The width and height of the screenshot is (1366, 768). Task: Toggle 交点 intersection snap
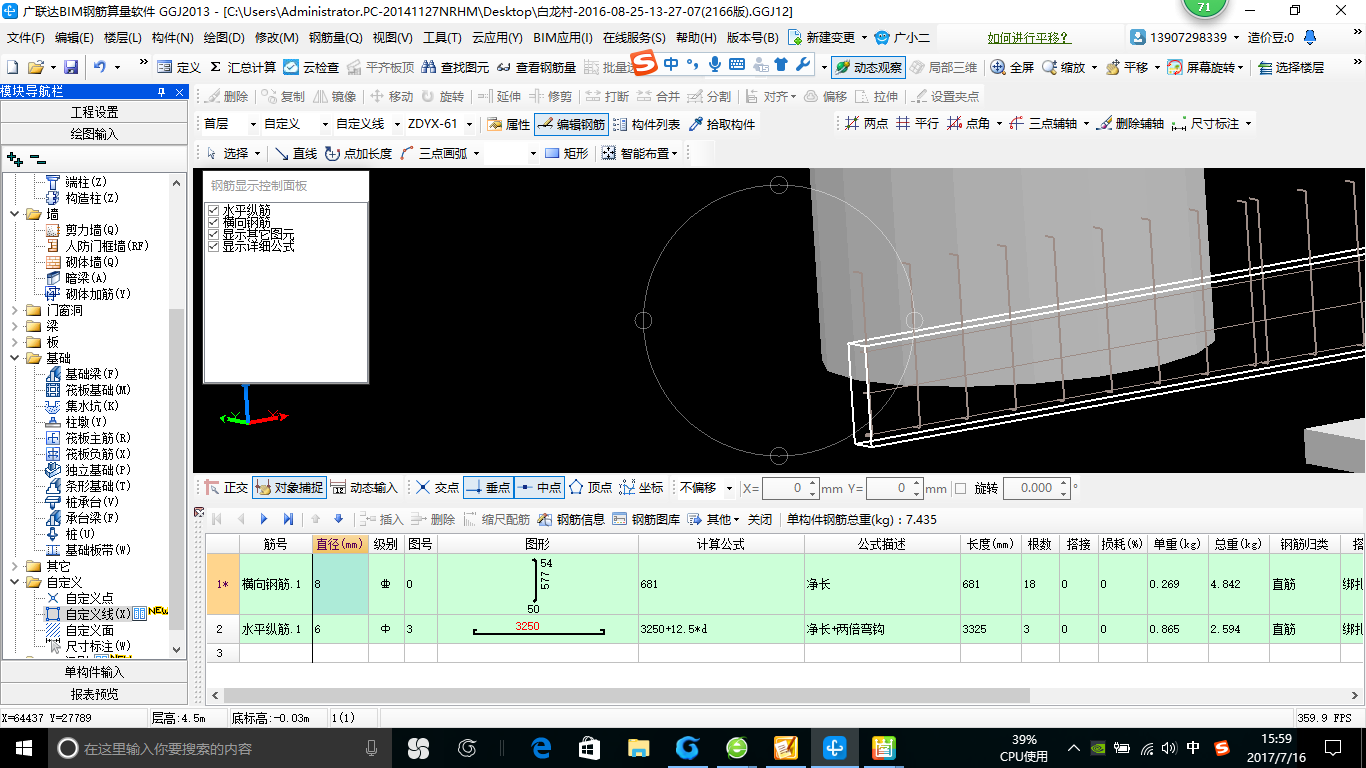(437, 488)
